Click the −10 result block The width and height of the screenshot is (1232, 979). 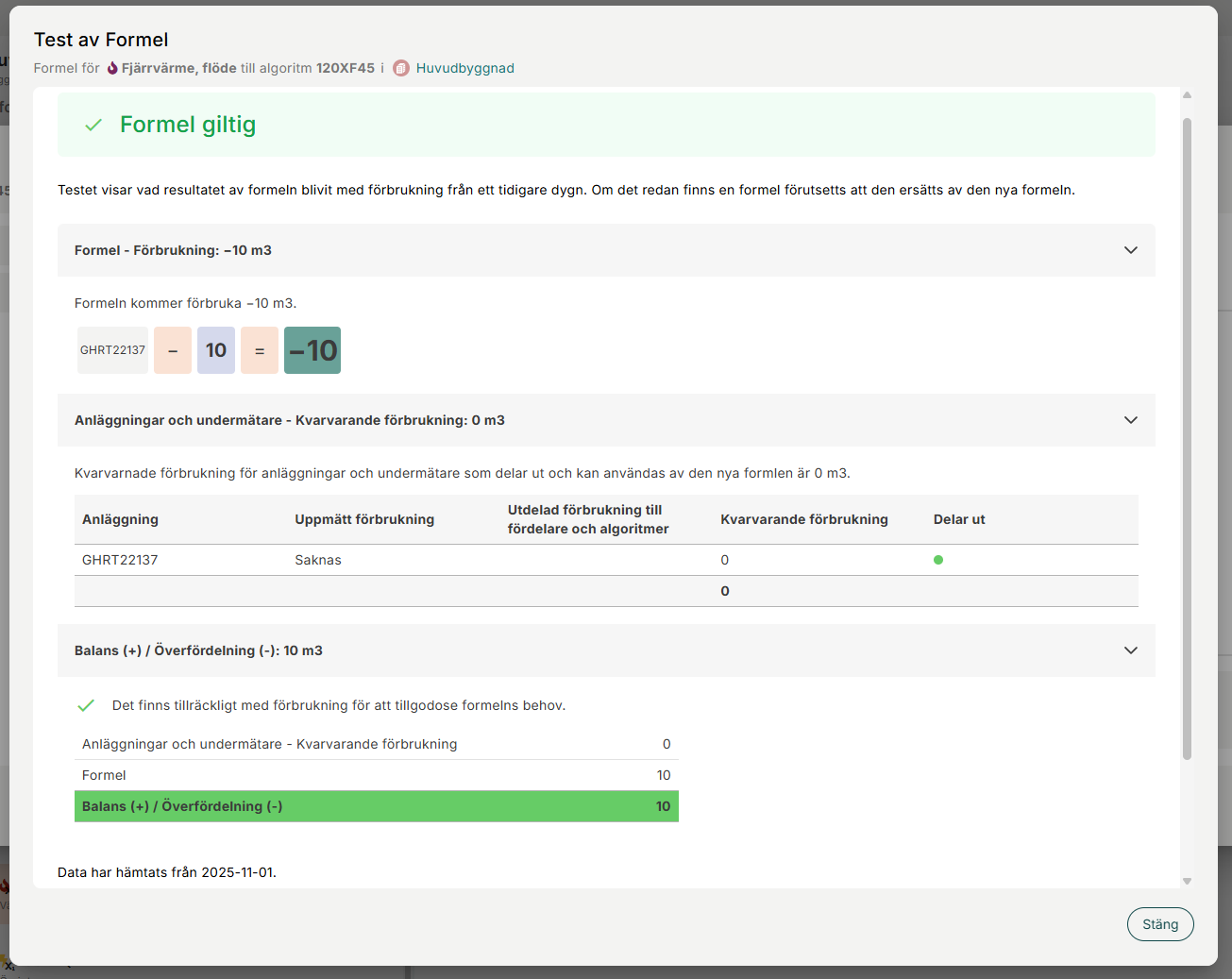tap(312, 350)
